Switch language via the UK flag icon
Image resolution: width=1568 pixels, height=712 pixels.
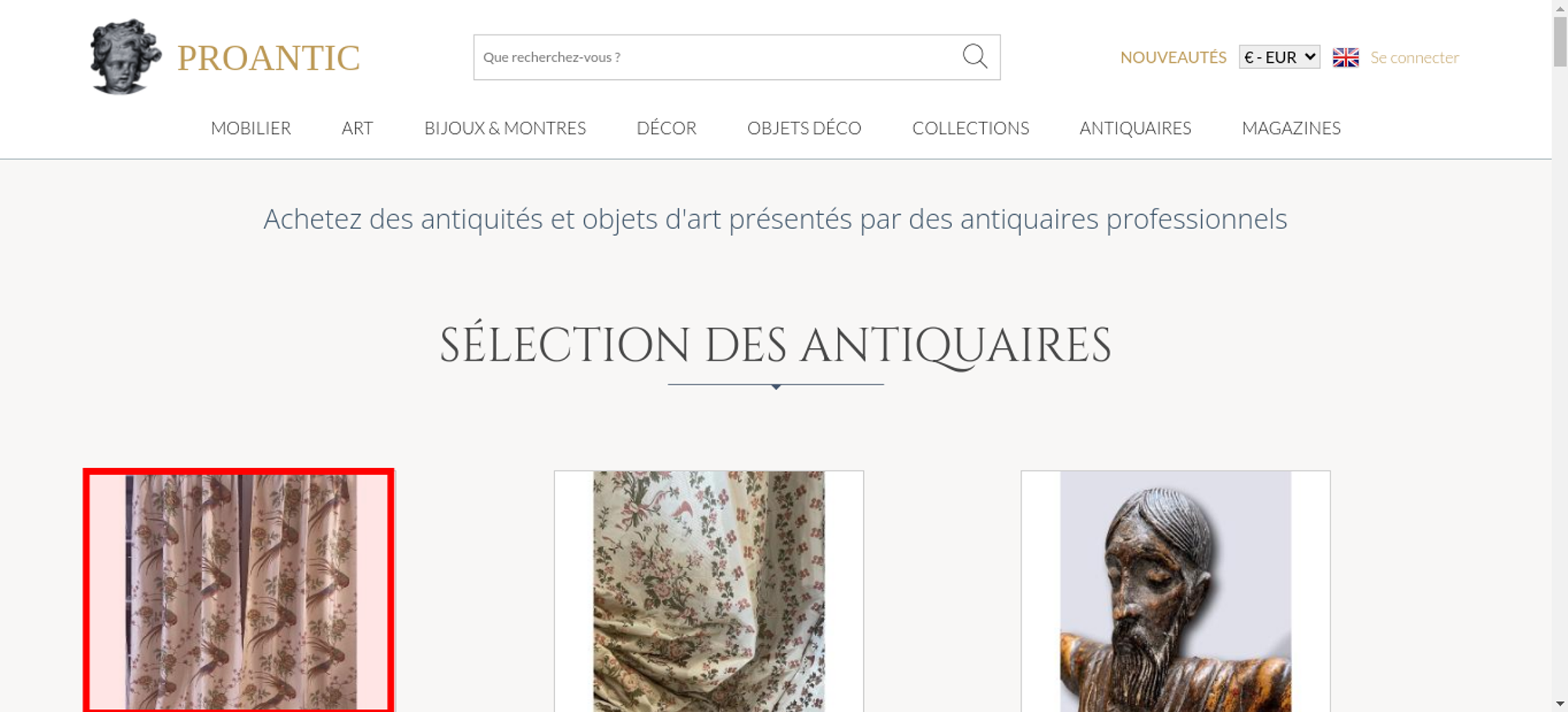pos(1345,57)
